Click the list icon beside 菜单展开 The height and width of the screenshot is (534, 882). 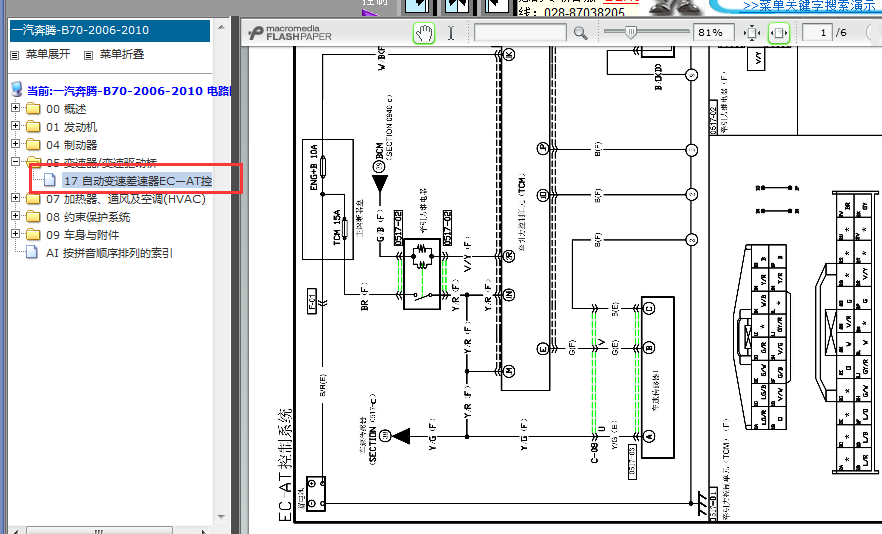(15, 55)
